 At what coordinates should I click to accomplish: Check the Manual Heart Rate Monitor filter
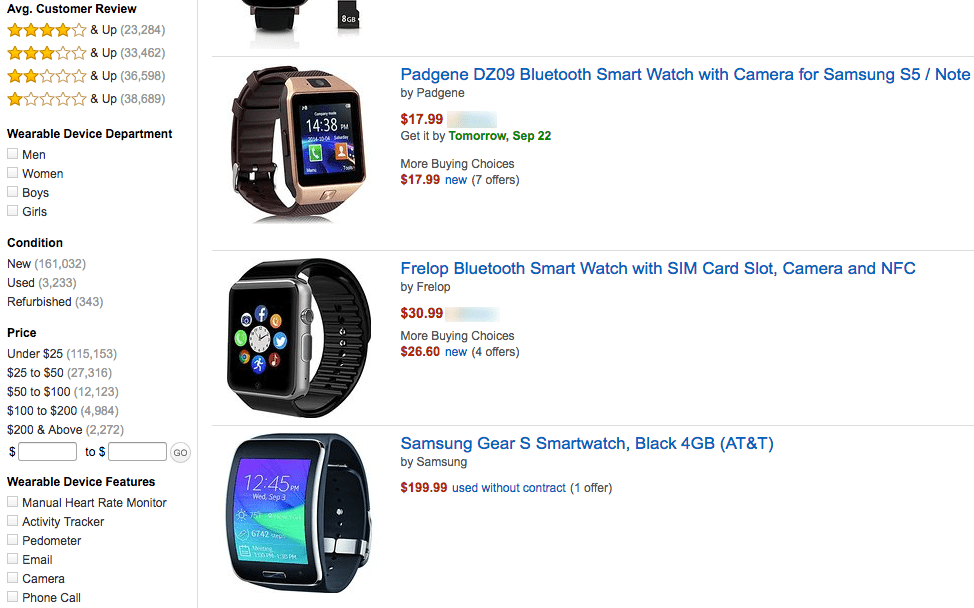tap(12, 502)
